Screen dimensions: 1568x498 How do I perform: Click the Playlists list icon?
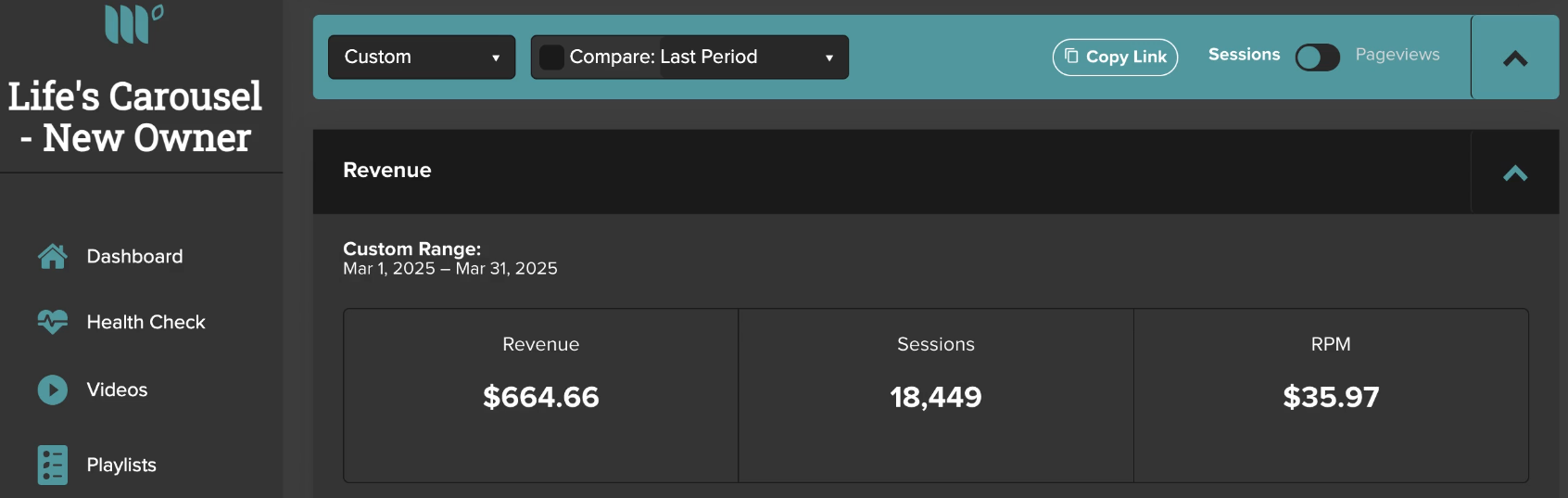[53, 465]
